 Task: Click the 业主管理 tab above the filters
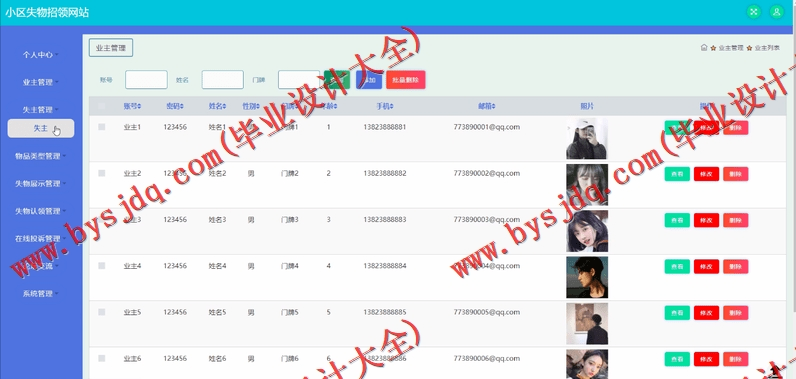tap(111, 48)
